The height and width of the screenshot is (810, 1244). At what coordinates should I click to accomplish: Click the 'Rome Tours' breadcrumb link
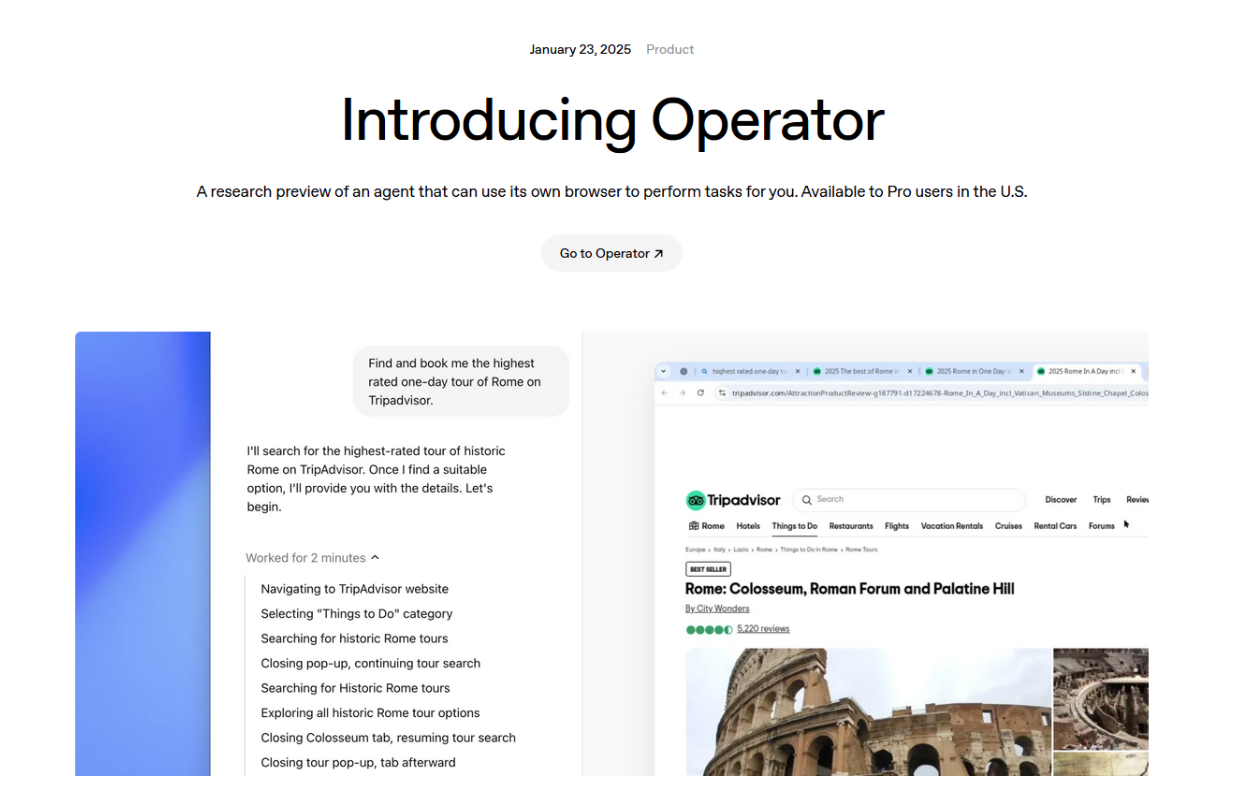(861, 550)
